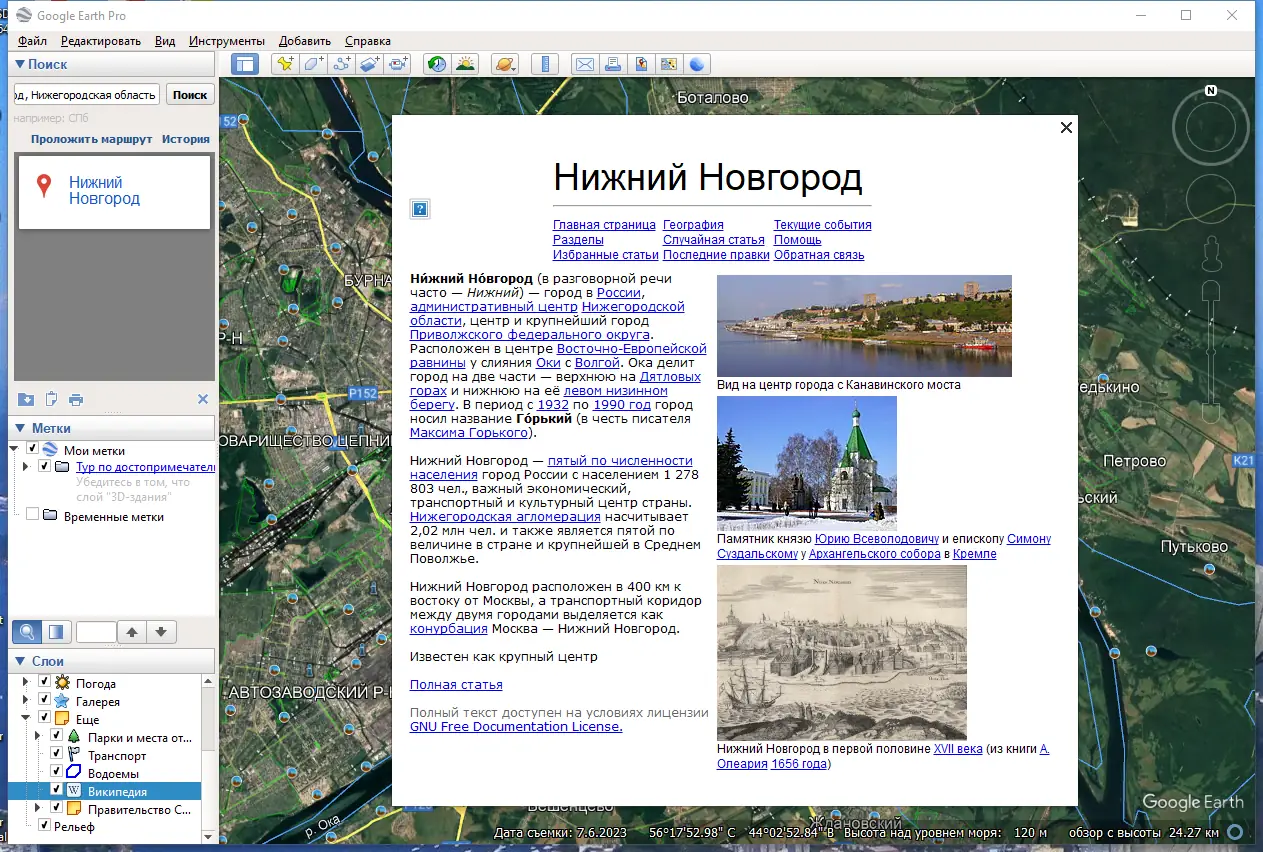Image resolution: width=1263 pixels, height=852 pixels.
Task: Open the Ruler measurement tool
Action: click(x=545, y=63)
